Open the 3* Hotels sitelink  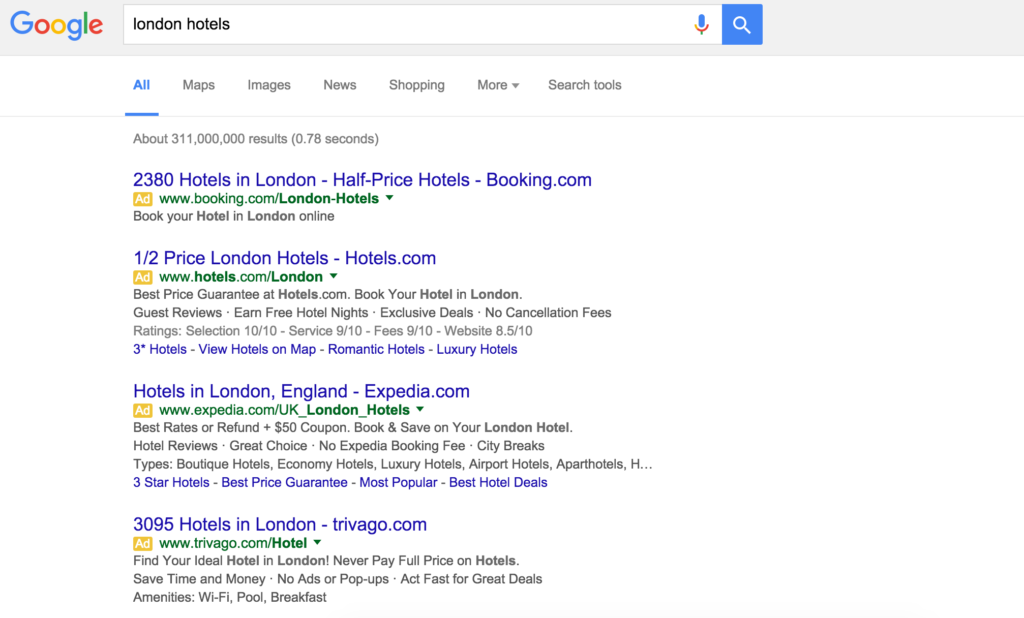click(160, 350)
